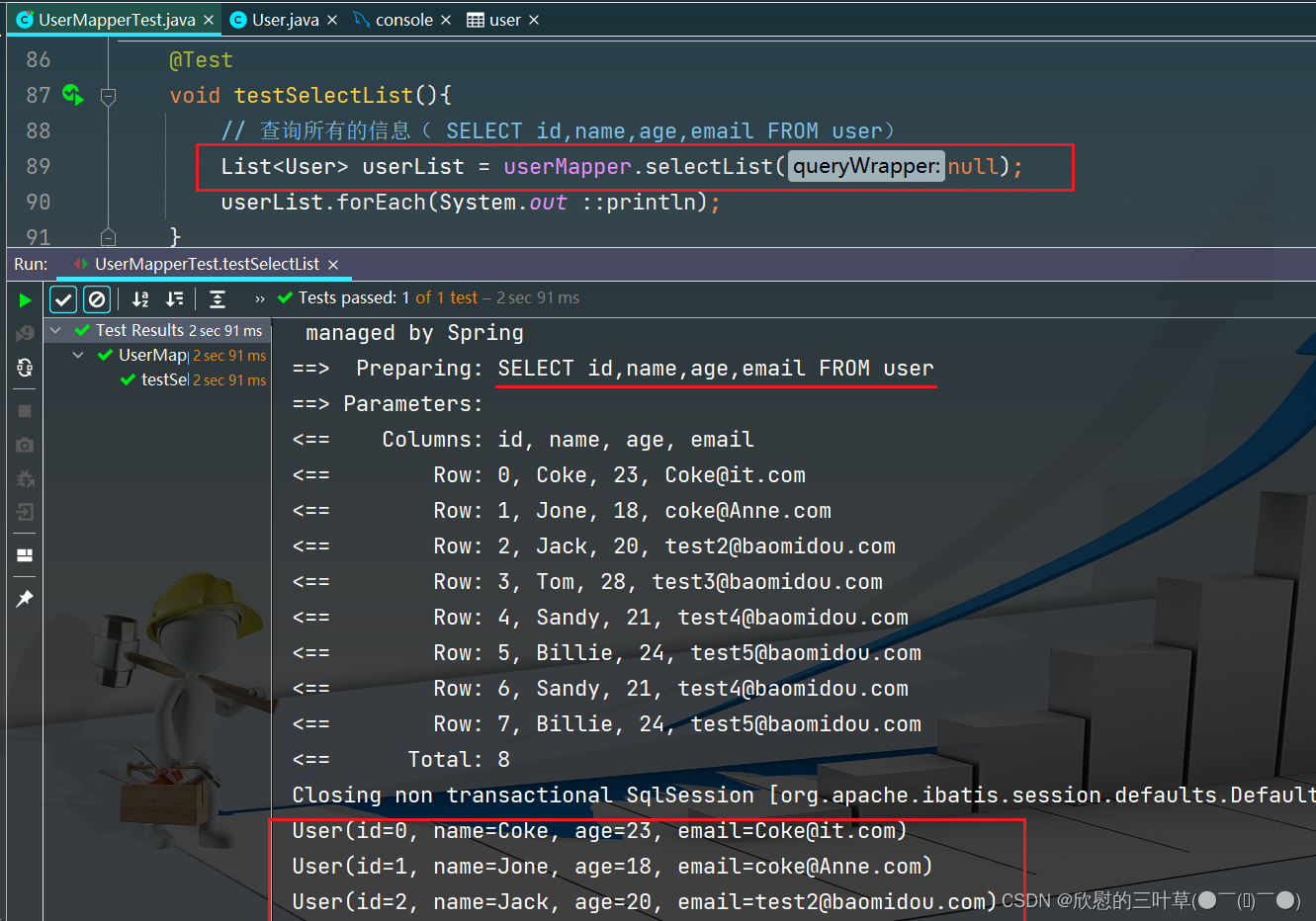
Task: Click output 'User(id=0, name=Coke' line
Action: [x=599, y=831]
